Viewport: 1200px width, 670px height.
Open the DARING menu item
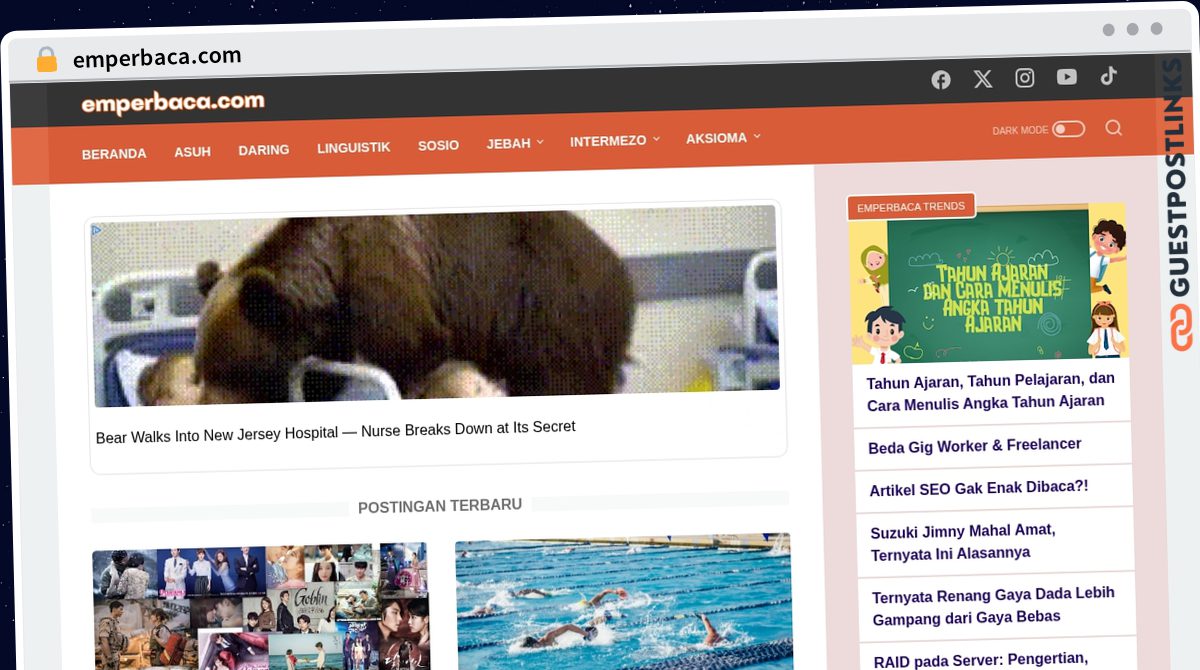pos(264,150)
